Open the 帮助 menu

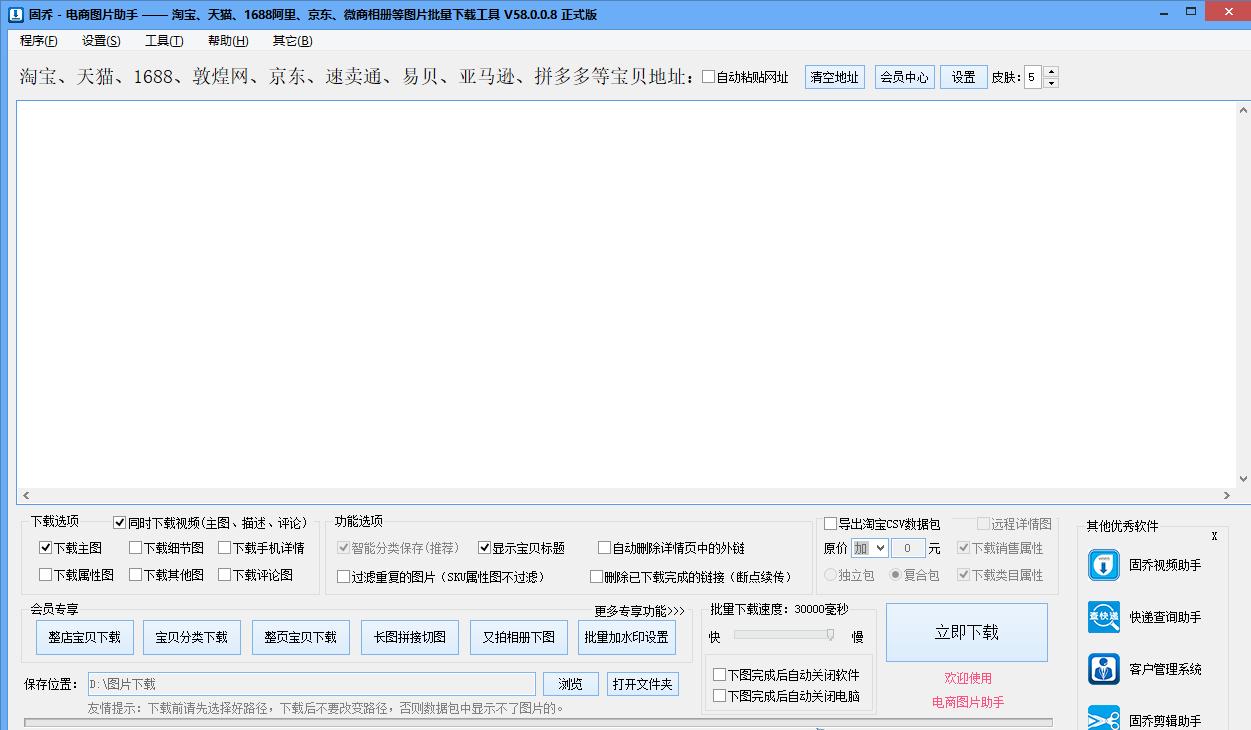tap(227, 40)
